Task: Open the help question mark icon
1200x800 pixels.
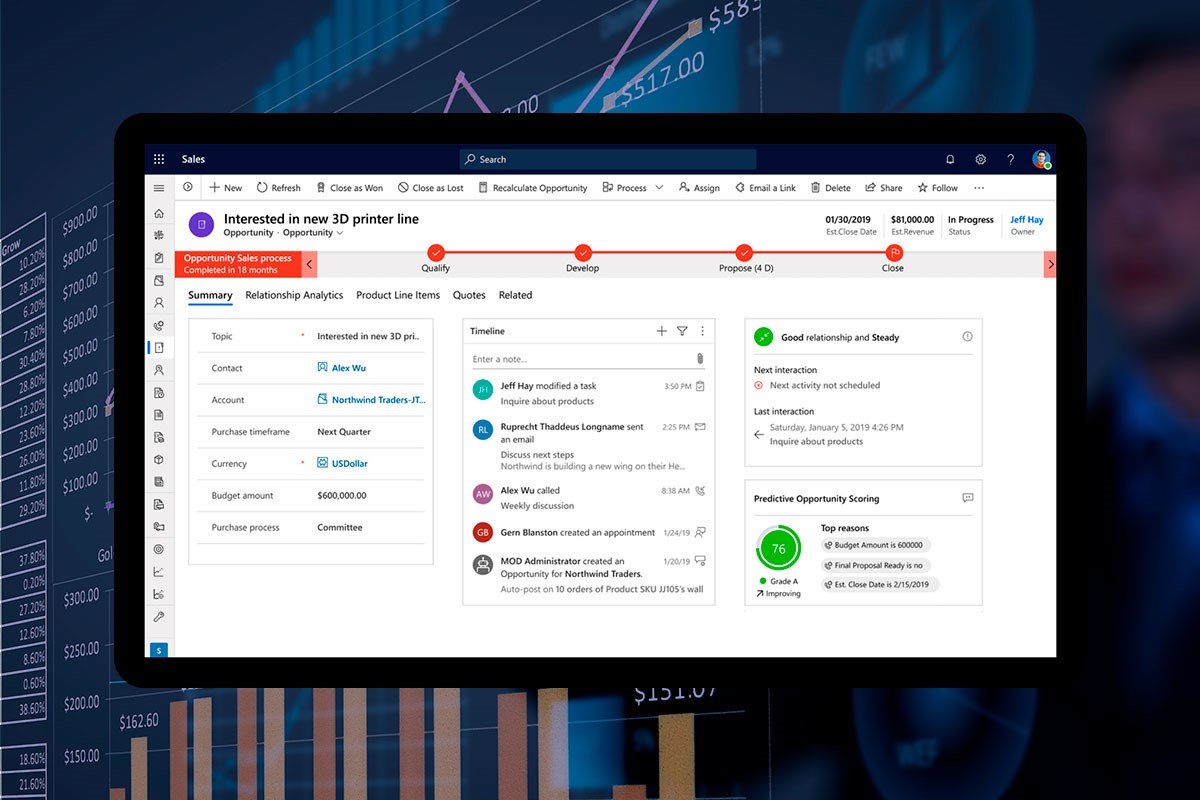Action: tap(1011, 159)
